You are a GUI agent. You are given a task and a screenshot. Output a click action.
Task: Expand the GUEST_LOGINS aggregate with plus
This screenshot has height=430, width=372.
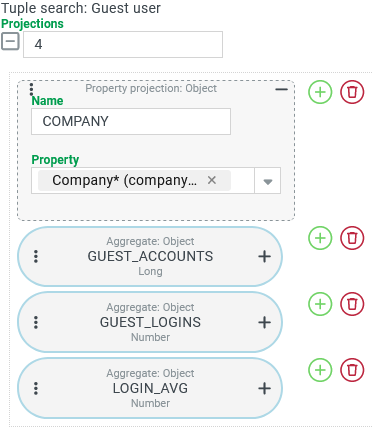(x=264, y=322)
